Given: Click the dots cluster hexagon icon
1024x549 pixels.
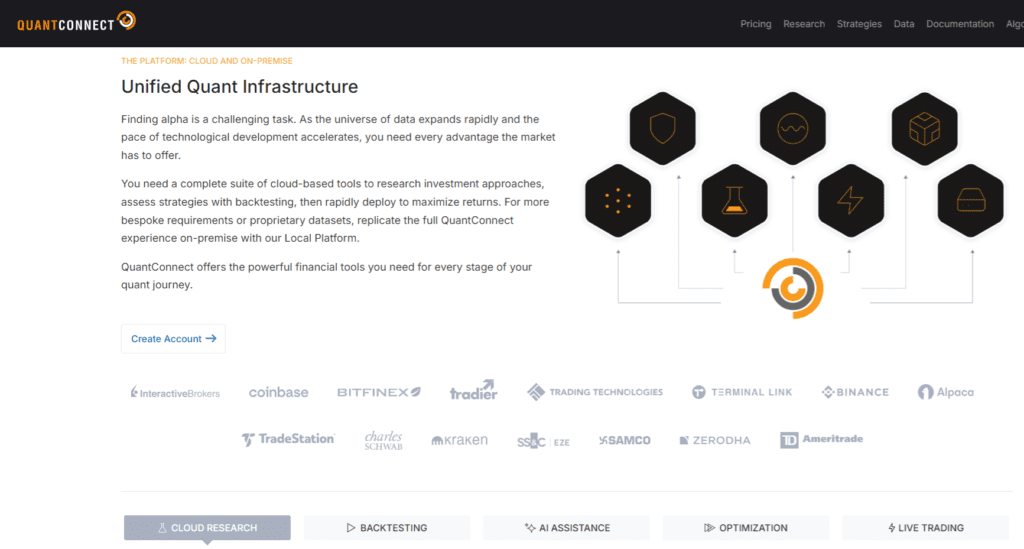Looking at the screenshot, I should 618,200.
